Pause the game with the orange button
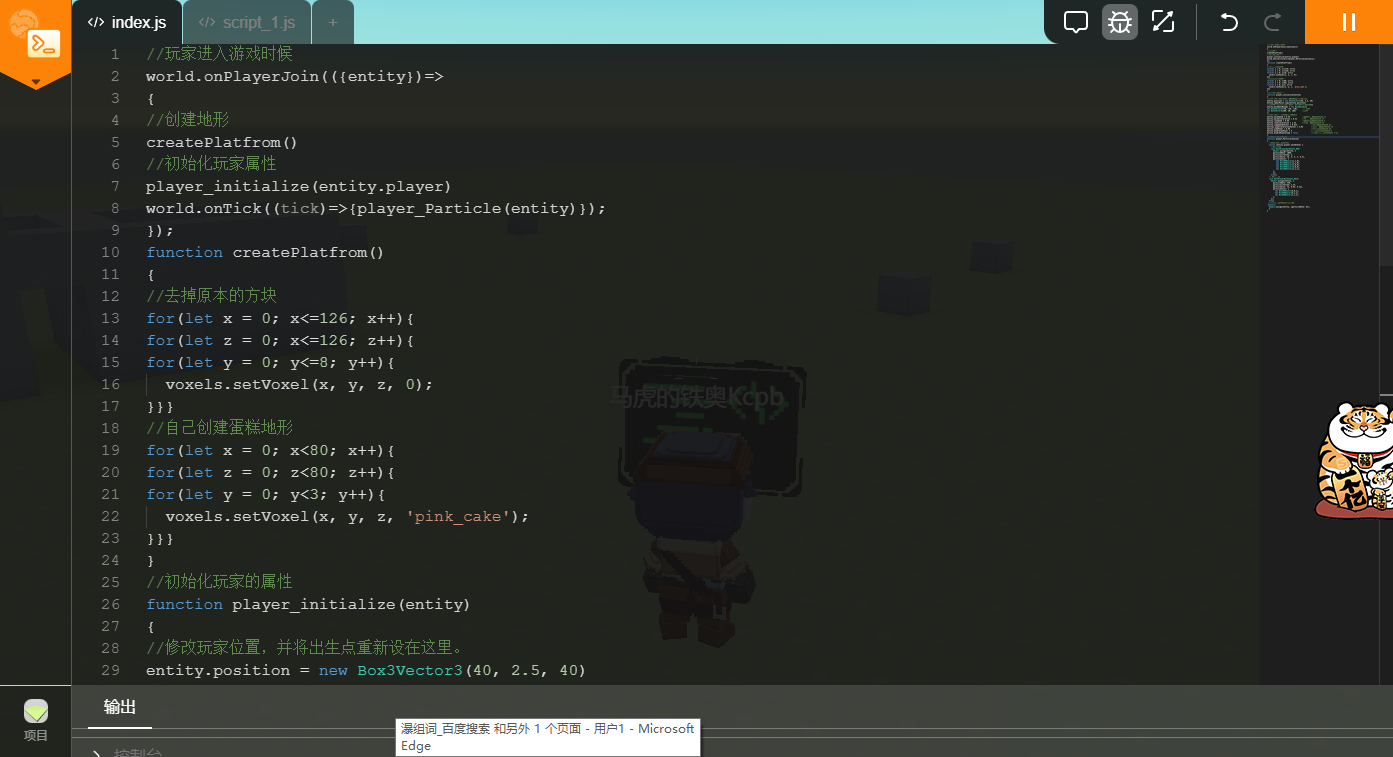Viewport: 1393px width, 757px height. coord(1349,22)
